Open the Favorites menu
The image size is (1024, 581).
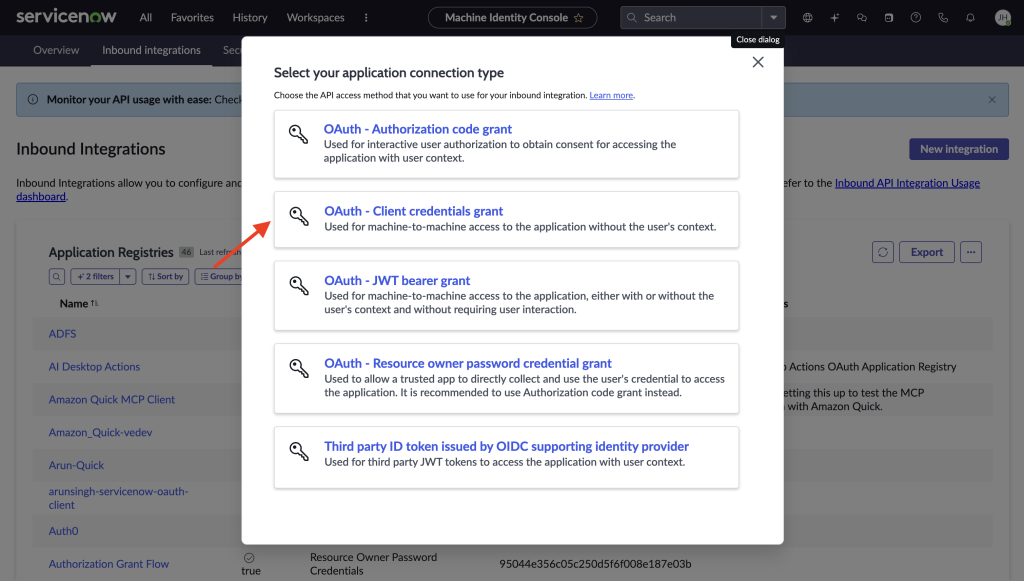coord(192,18)
